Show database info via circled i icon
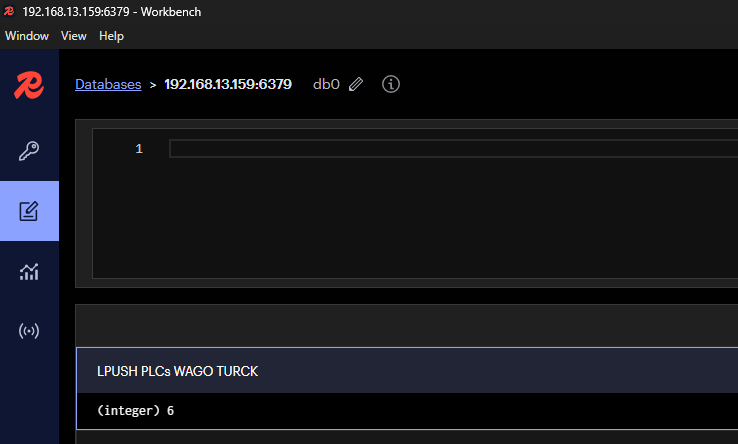 [x=391, y=84]
